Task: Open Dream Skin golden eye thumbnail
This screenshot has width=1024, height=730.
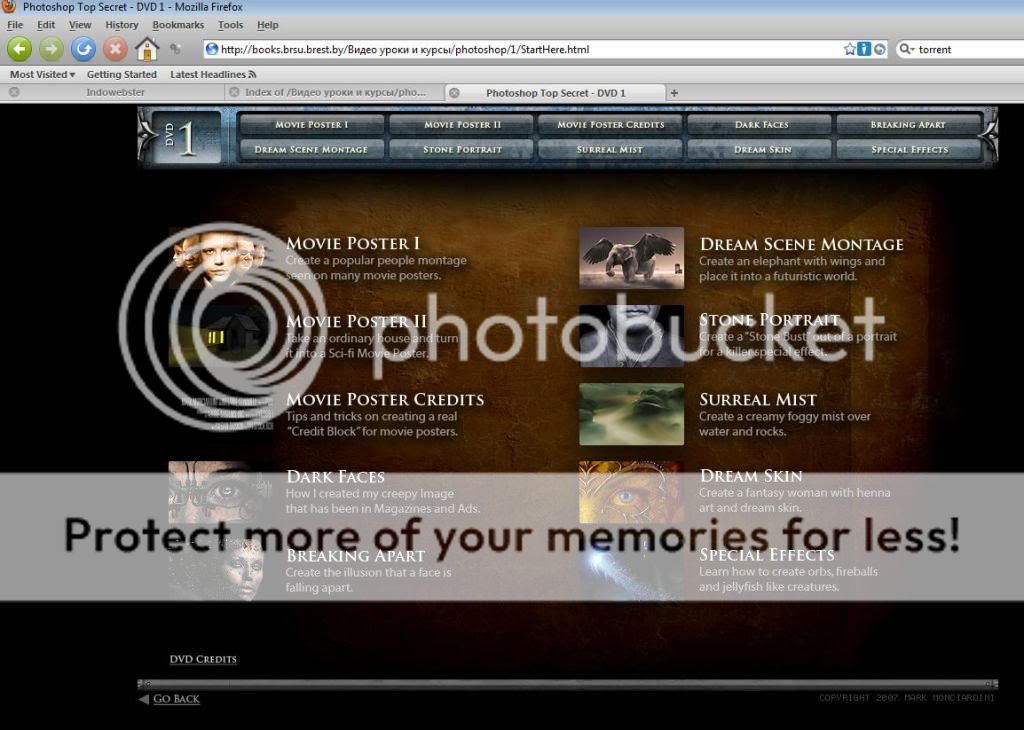Action: coord(632,492)
